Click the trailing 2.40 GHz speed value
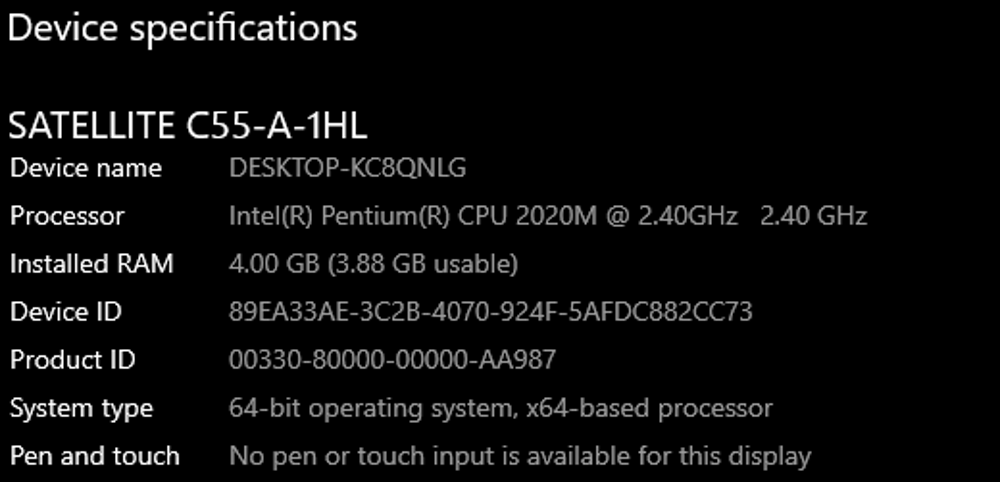 (813, 216)
